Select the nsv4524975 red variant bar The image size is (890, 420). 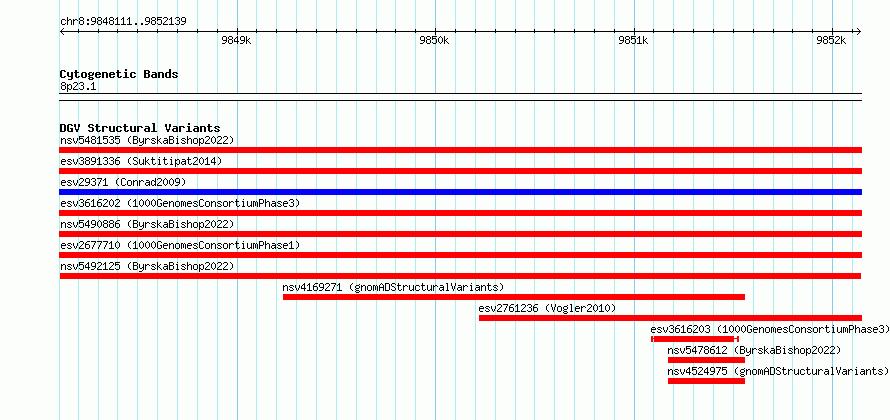tap(706, 381)
